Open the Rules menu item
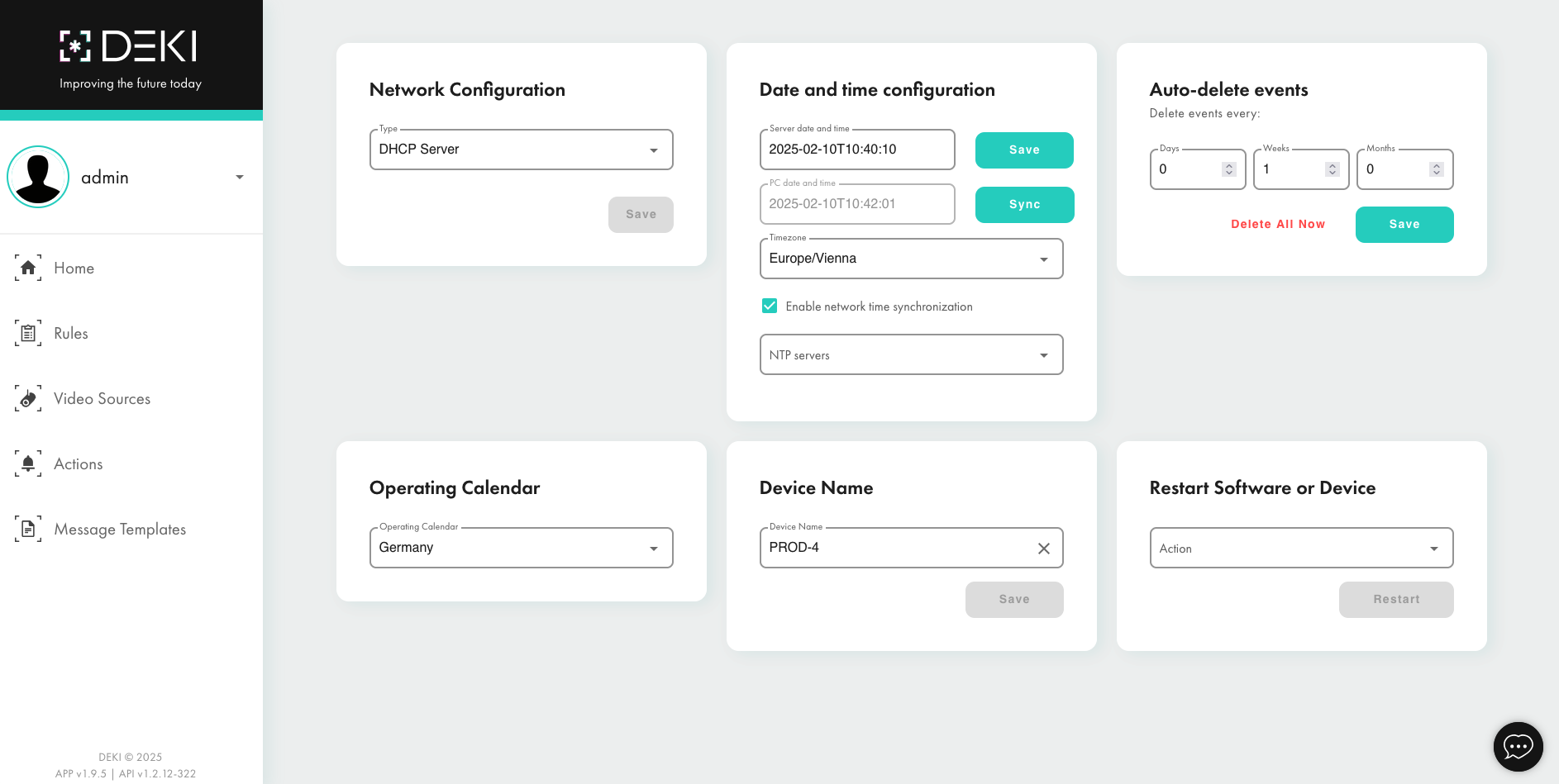Screen dimensions: 1559x784 (71, 333)
